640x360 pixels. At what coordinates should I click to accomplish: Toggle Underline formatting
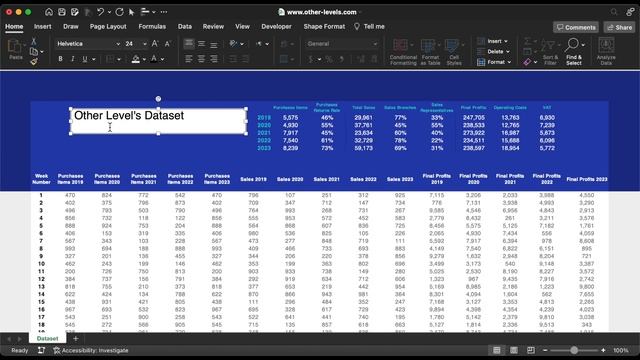click(84, 59)
